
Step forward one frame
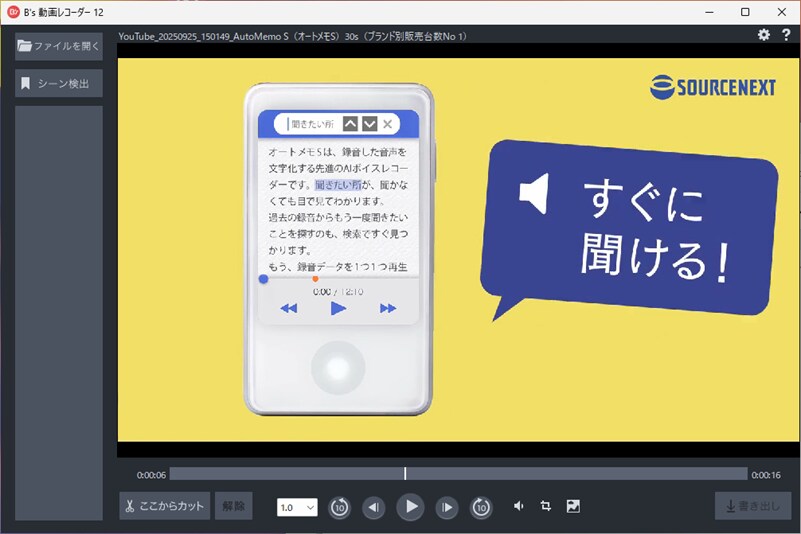click(447, 507)
